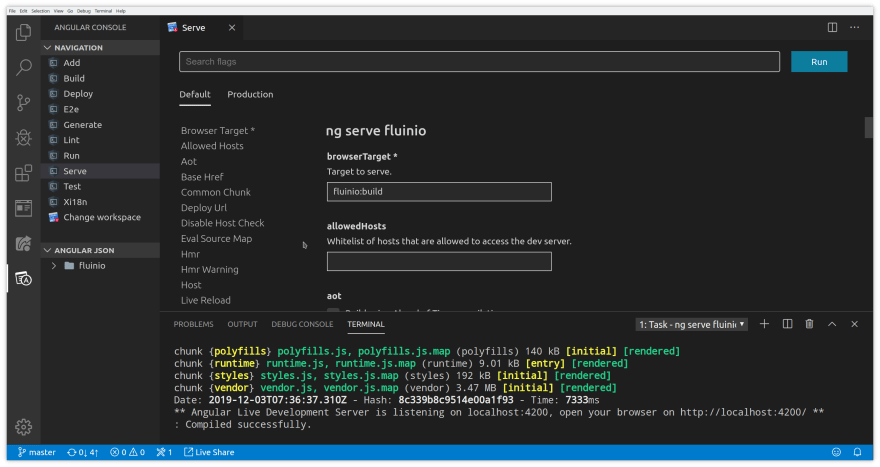Open the editor More Actions ellipsis
The image size is (880, 467).
(854, 28)
